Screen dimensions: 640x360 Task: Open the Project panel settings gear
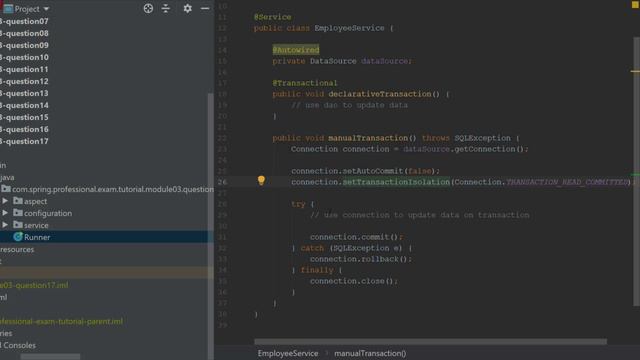click(x=187, y=8)
